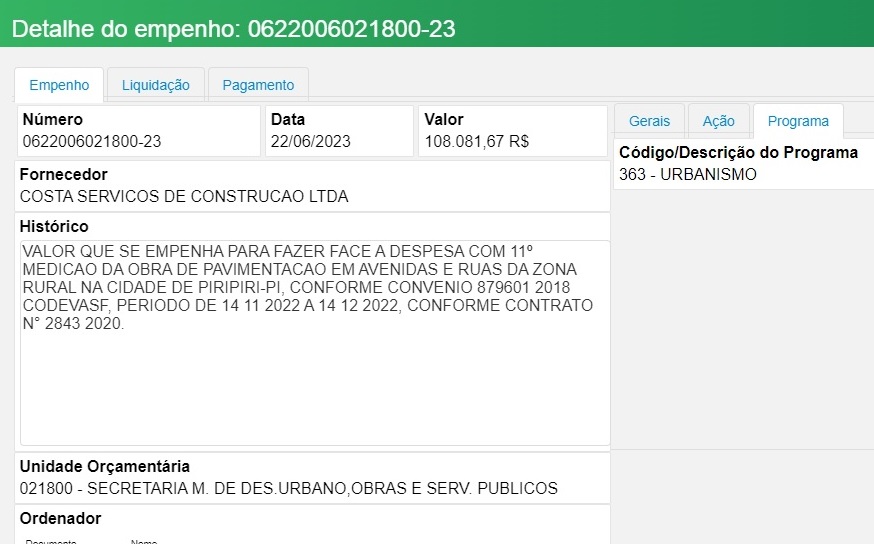Viewport: 874px width, 544px height.
Task: Click the Histórico field label
Action: point(54,227)
